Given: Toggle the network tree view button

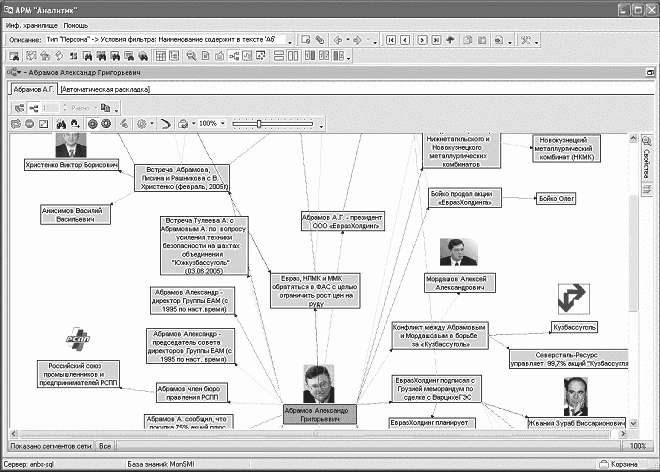Looking at the screenshot, I should pos(233,56).
